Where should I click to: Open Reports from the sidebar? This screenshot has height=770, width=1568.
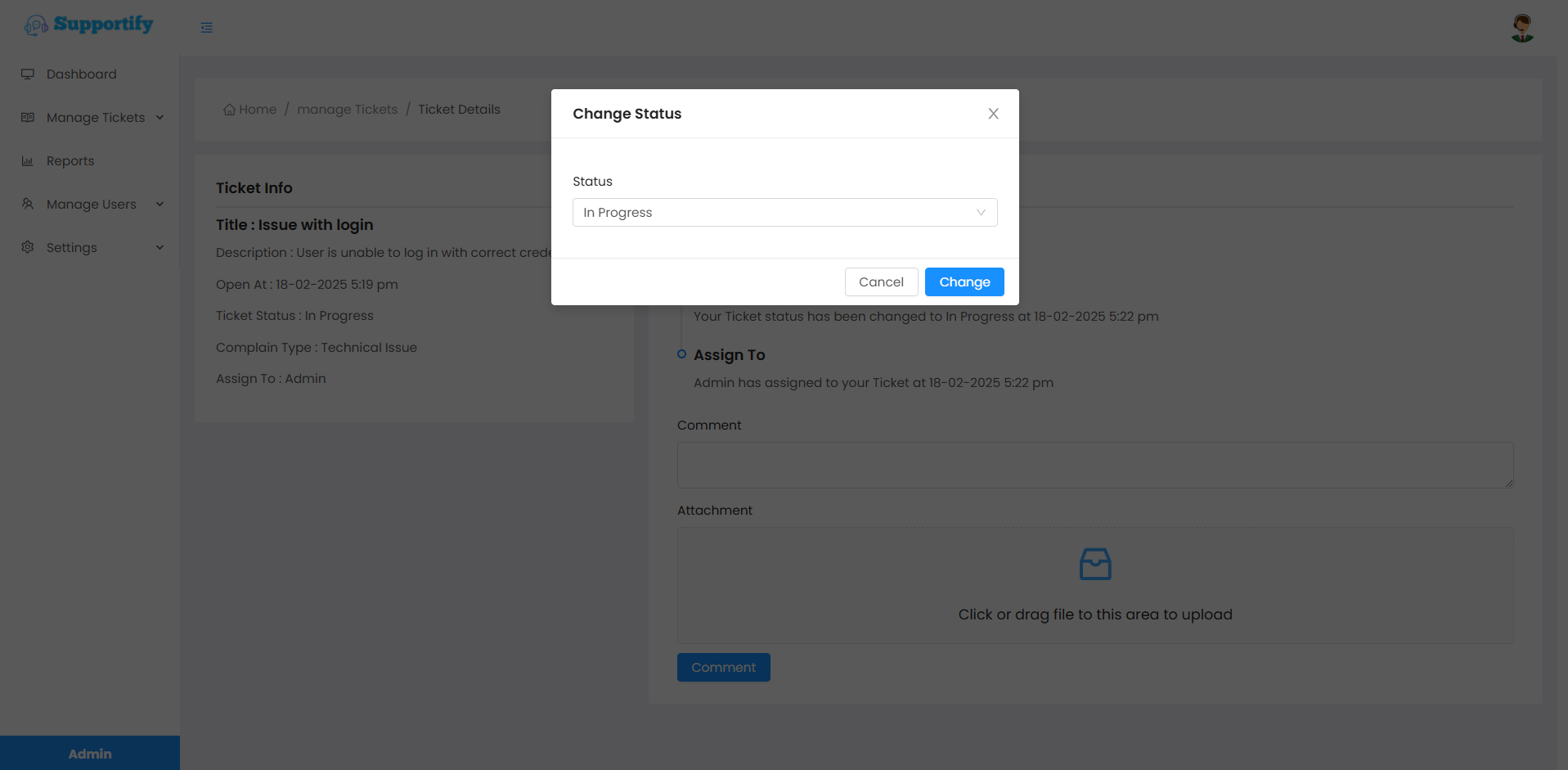coord(70,161)
